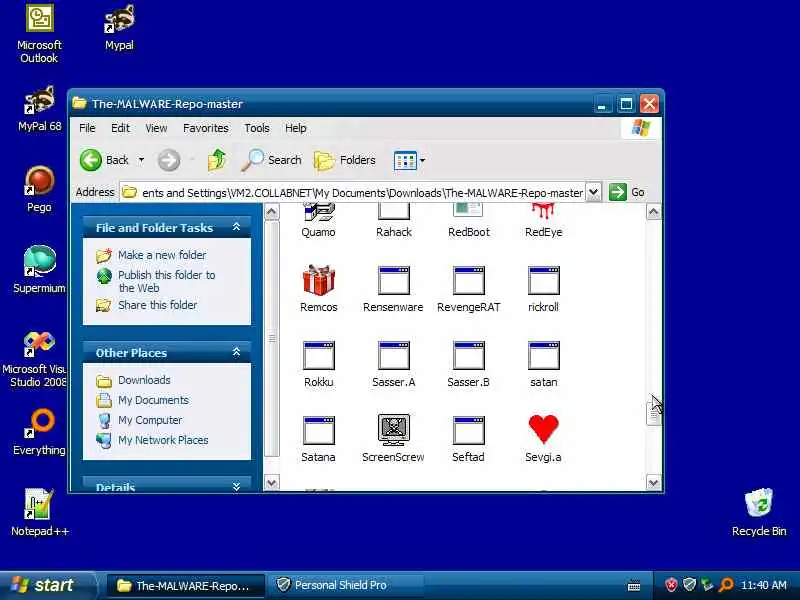Viewport: 800px width, 600px height.
Task: Click the left task pane scroll down arrow
Action: pyautogui.click(x=271, y=482)
